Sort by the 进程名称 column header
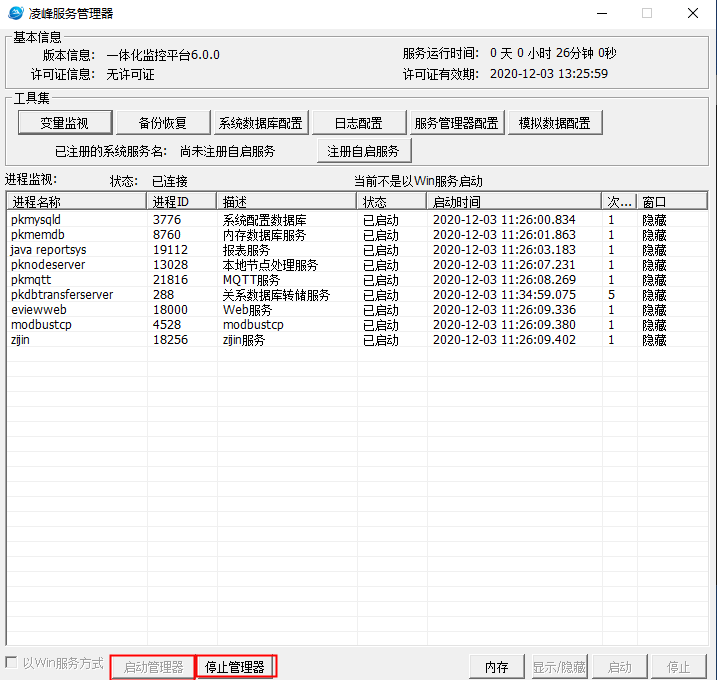 click(x=76, y=202)
